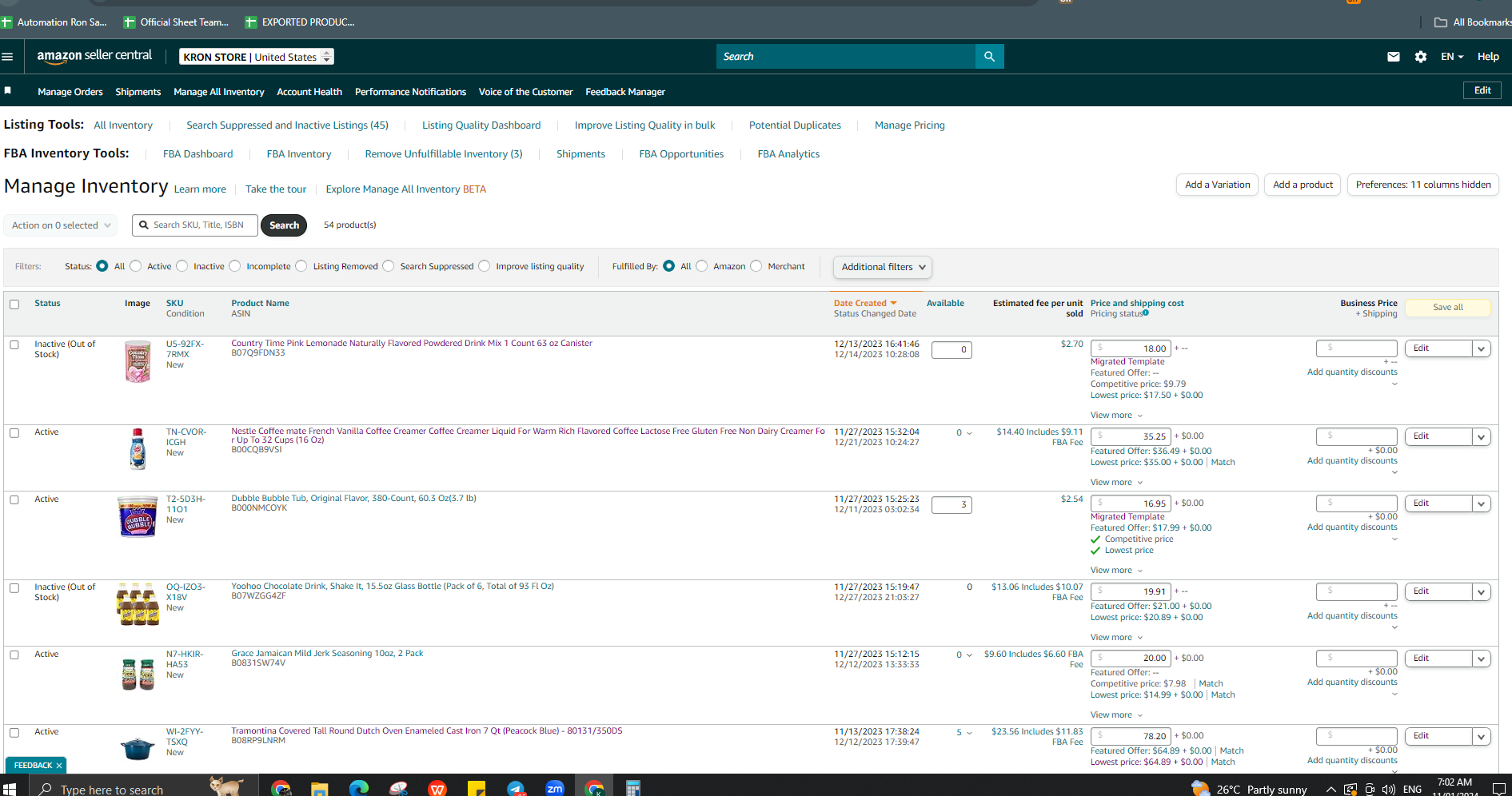Open Preferences: 11 columns hidden
Image resolution: width=1512 pixels, height=796 pixels.
(x=1423, y=185)
